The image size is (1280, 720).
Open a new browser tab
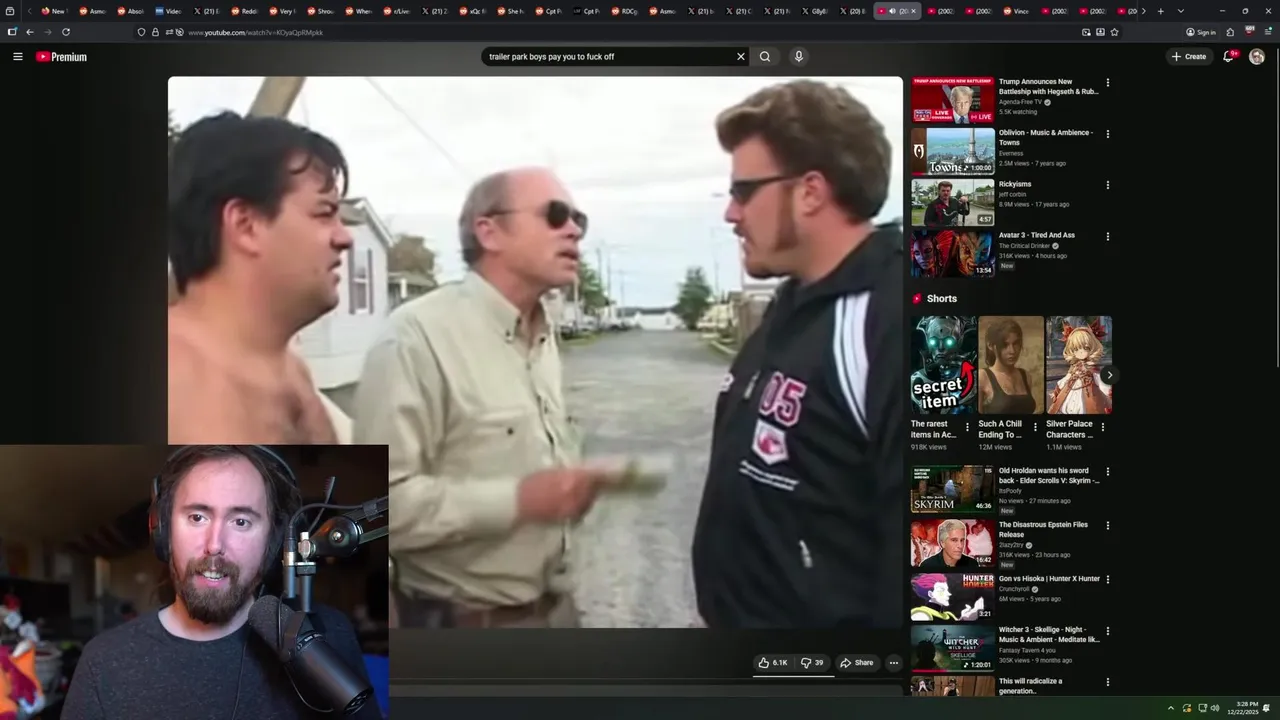click(1160, 11)
